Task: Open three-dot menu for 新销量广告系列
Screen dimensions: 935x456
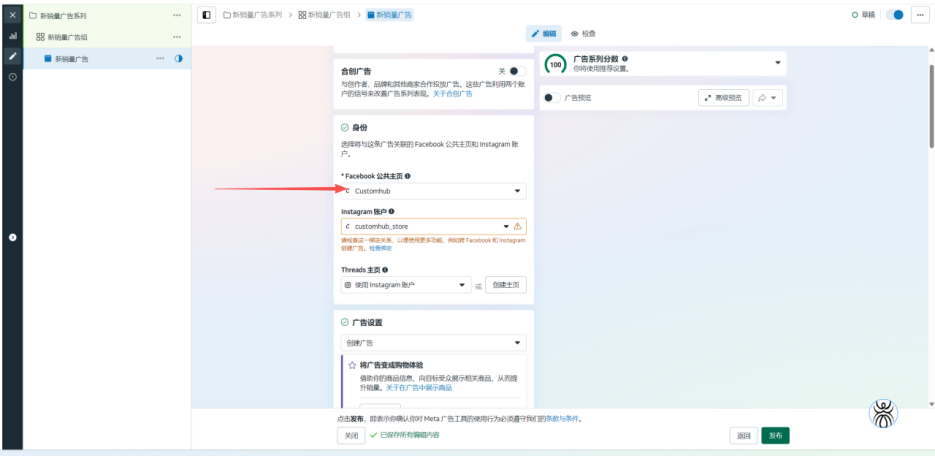Action: pyautogui.click(x=177, y=16)
